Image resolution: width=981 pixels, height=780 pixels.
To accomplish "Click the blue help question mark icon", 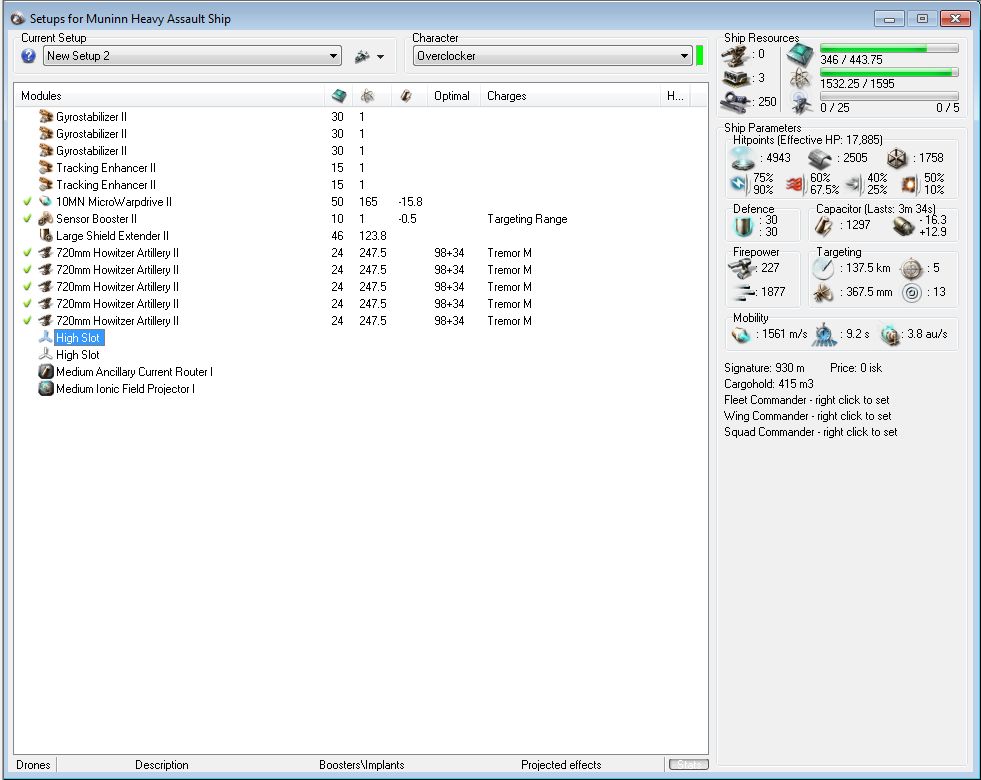I will [28, 56].
